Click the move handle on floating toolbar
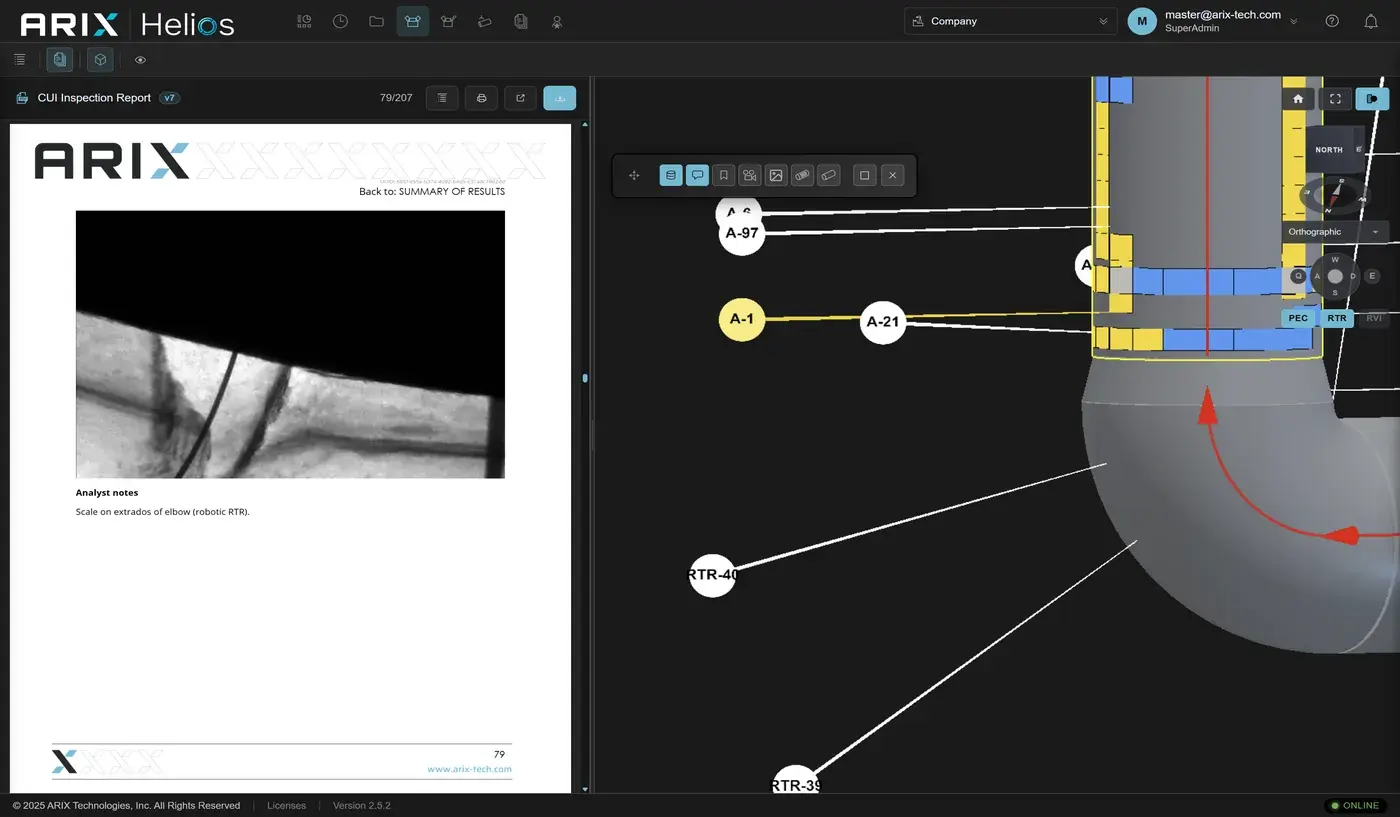Image resolution: width=1400 pixels, height=817 pixels. pos(634,176)
